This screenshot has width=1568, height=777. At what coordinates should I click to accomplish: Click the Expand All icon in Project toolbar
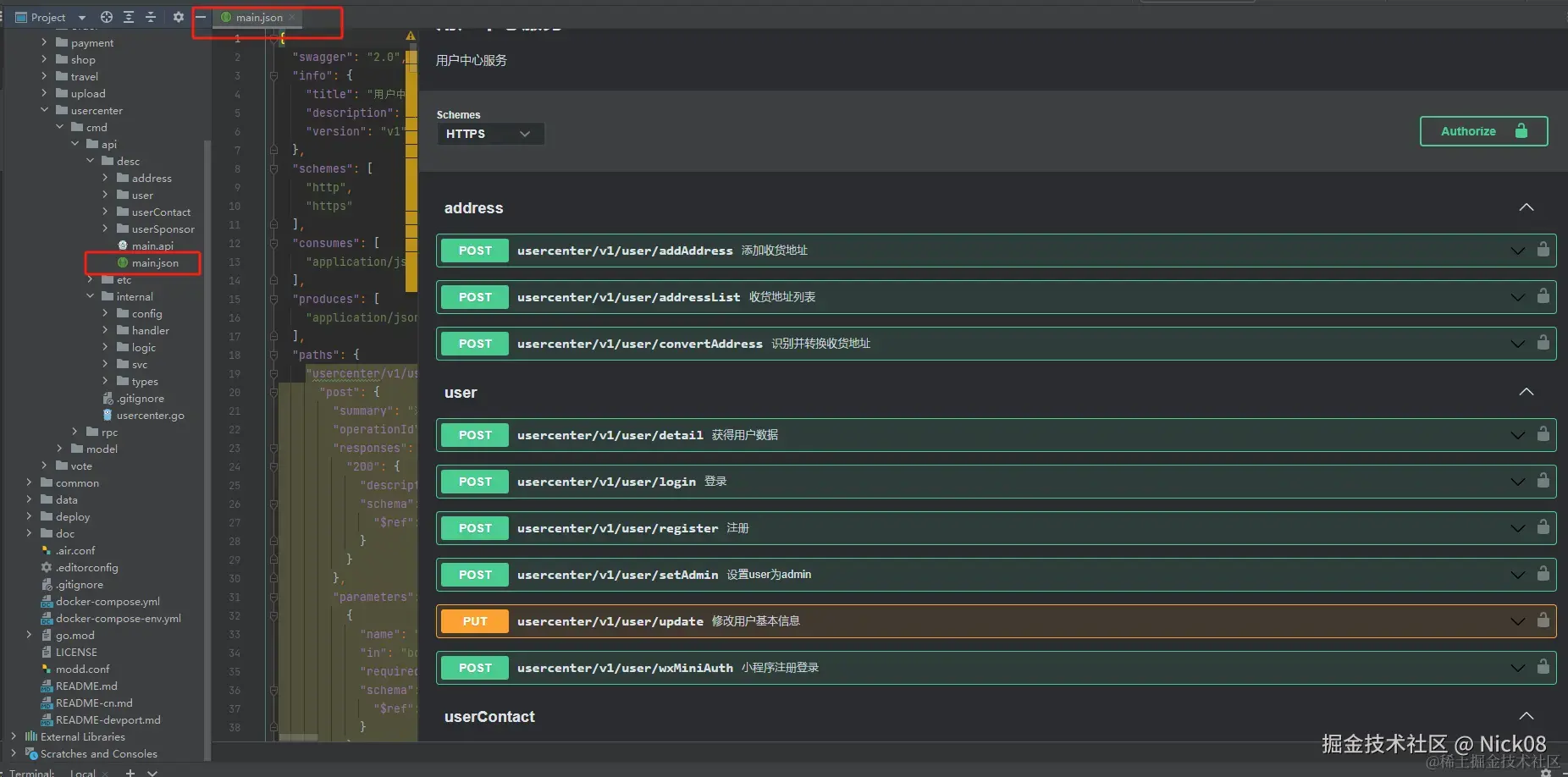click(129, 17)
